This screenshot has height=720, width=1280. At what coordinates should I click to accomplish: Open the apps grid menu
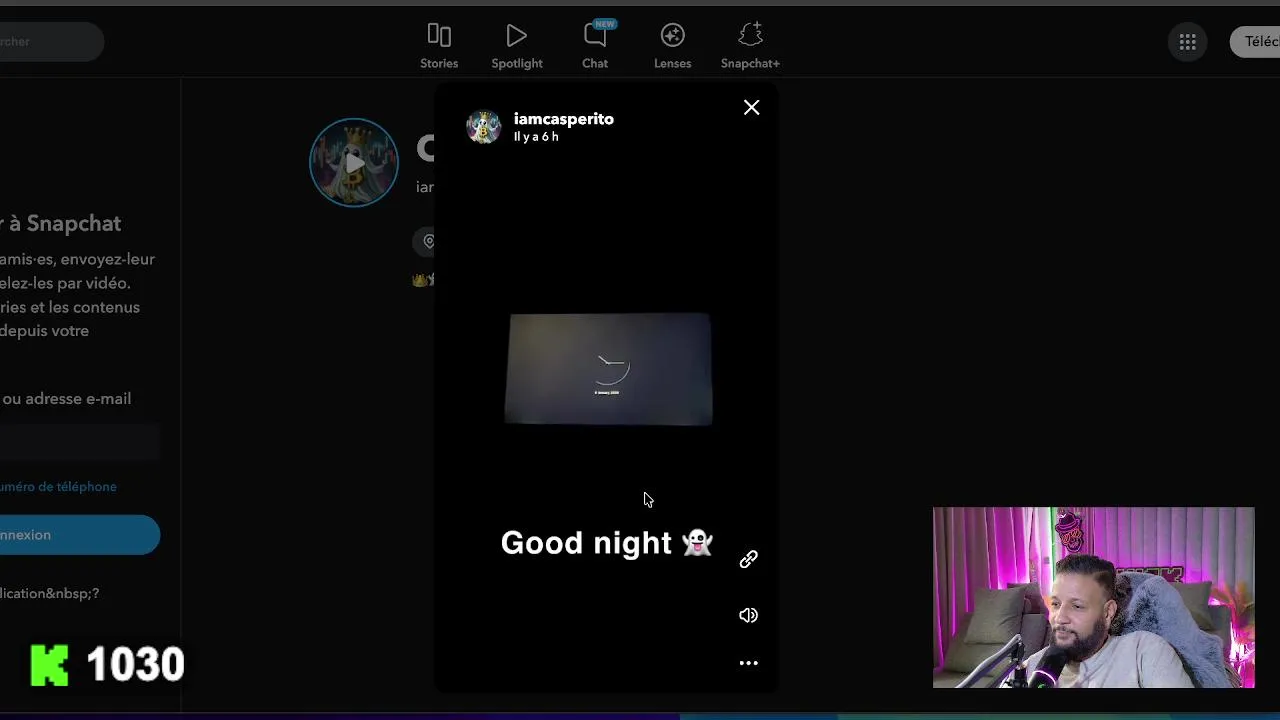click(1188, 42)
